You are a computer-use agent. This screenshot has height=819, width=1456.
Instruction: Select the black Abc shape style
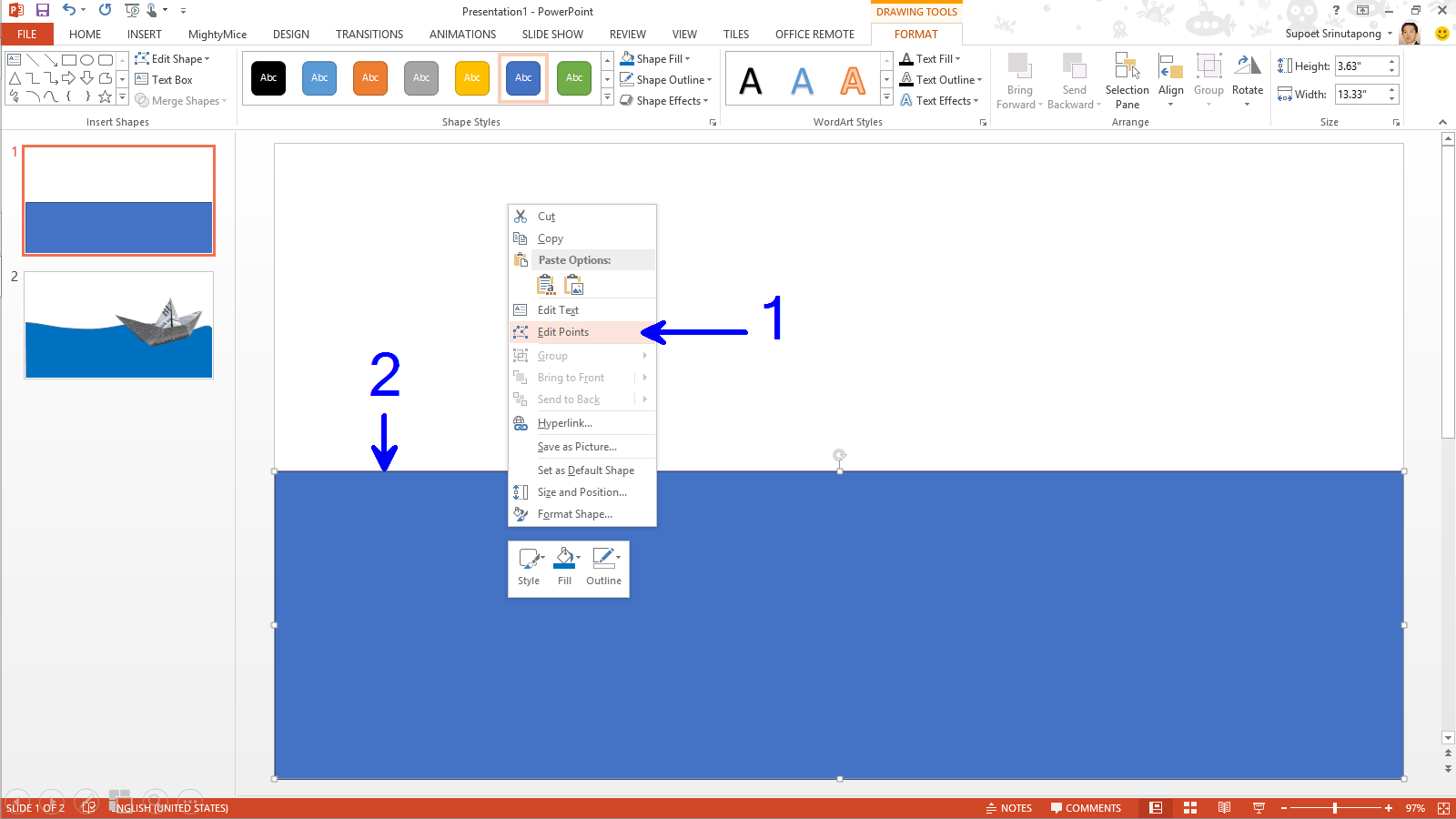268,77
